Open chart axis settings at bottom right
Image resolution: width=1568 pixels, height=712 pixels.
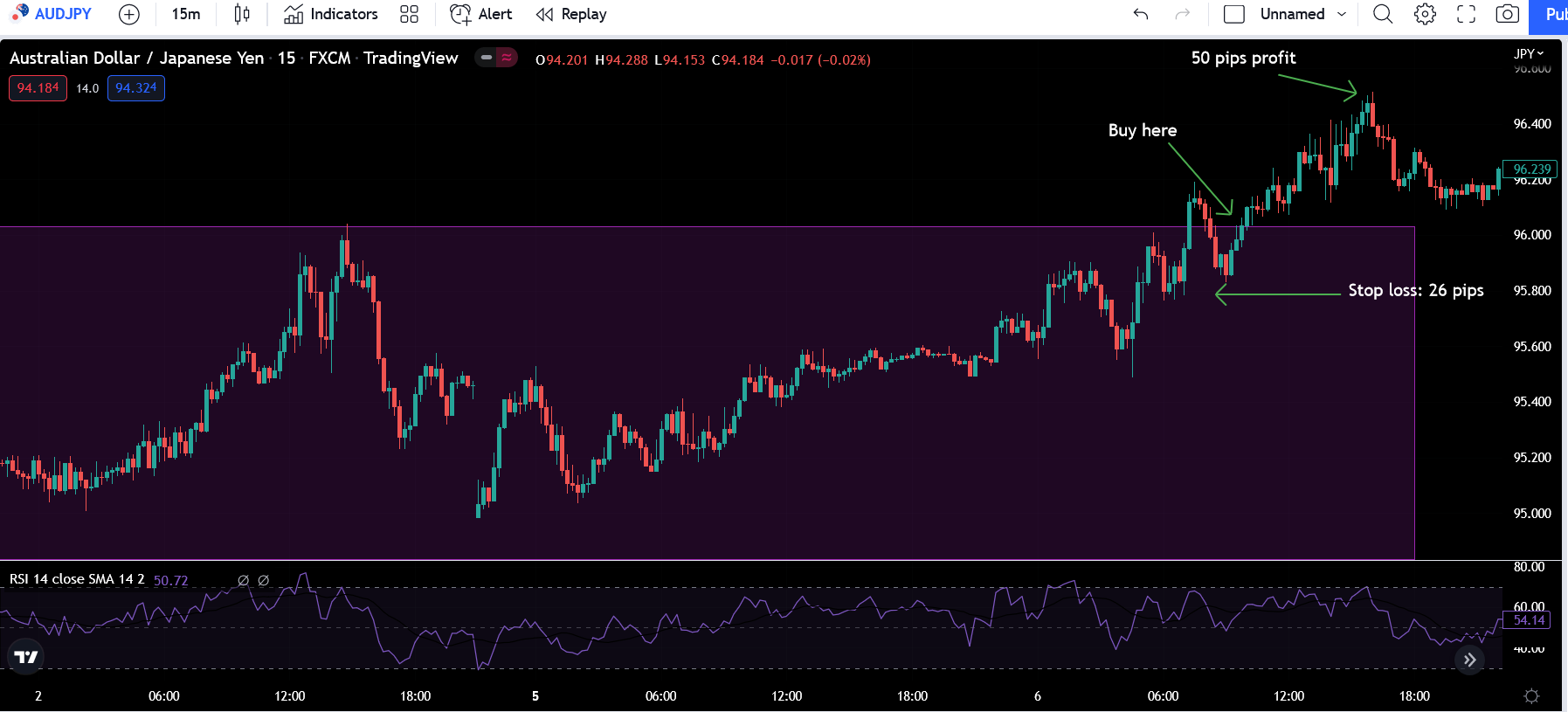coord(1531,696)
